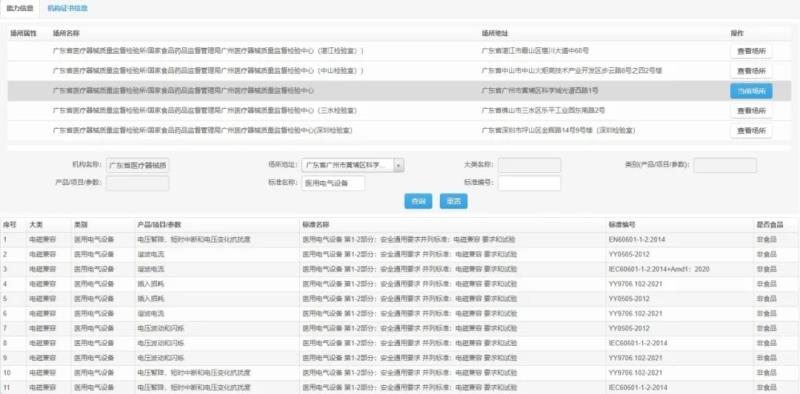The height and width of the screenshot is (394, 800).
Task: Click the 大类名称 input field
Action: click(529, 165)
